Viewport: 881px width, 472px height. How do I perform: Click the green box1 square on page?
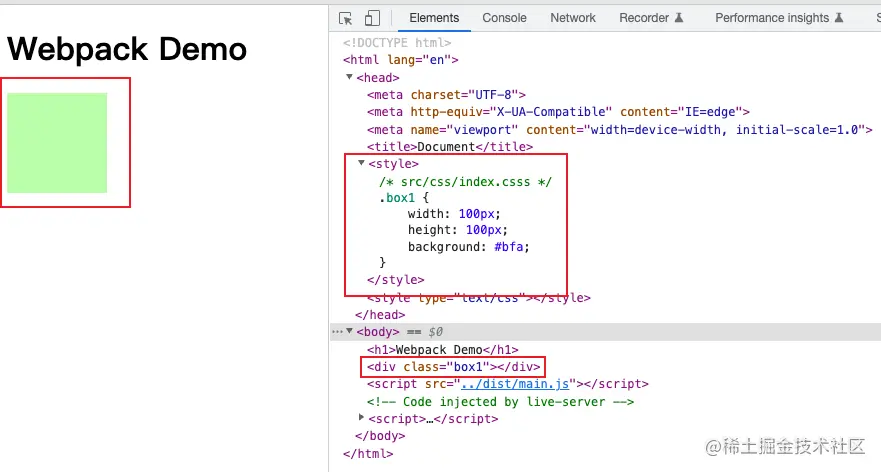(x=57, y=143)
